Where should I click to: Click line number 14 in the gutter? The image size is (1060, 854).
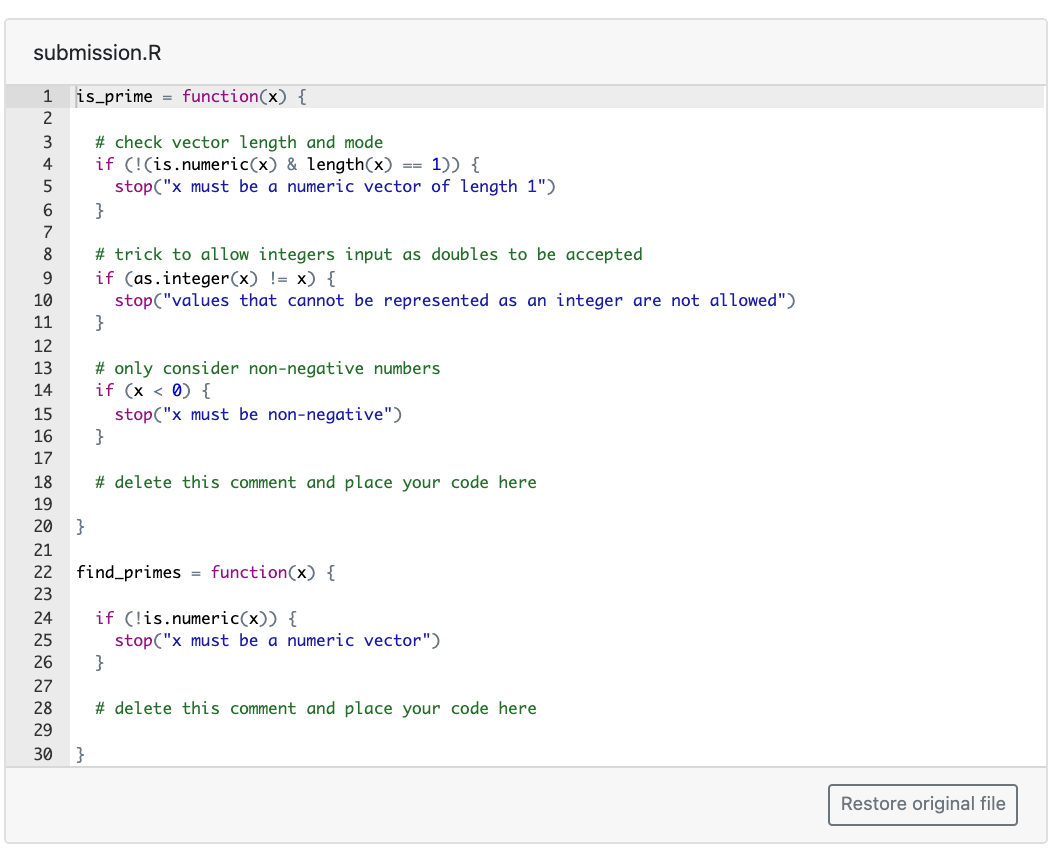[x=42, y=390]
